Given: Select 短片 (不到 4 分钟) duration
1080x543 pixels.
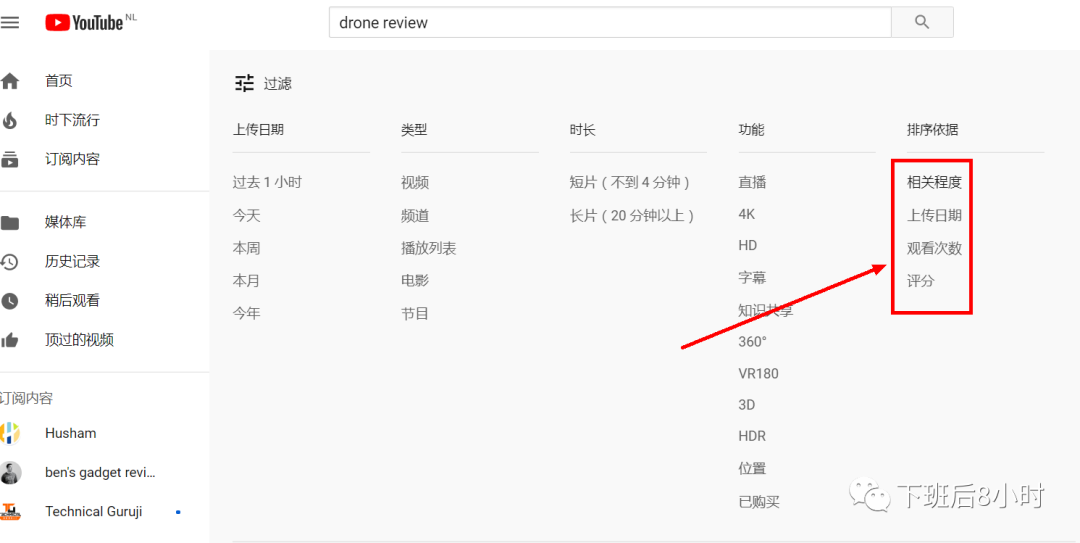Looking at the screenshot, I should click(x=630, y=183).
